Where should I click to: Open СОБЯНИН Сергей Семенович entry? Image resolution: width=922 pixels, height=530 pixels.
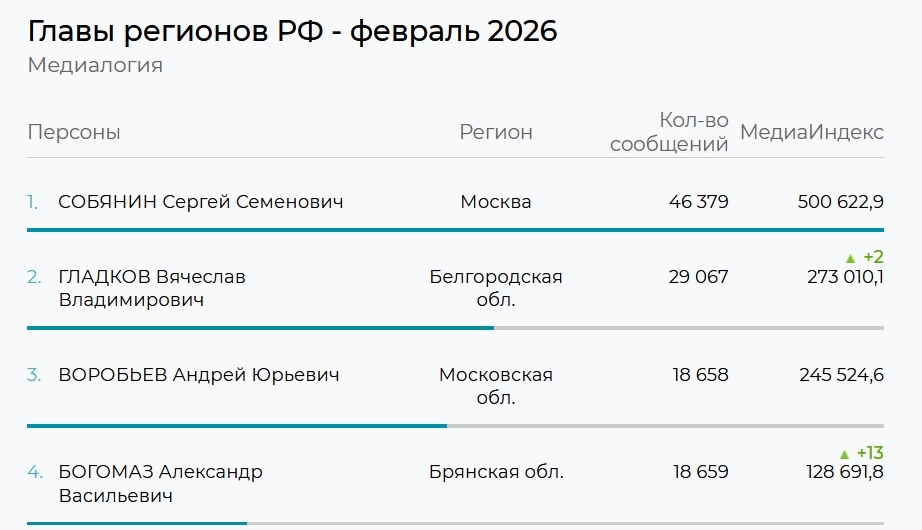(201, 202)
